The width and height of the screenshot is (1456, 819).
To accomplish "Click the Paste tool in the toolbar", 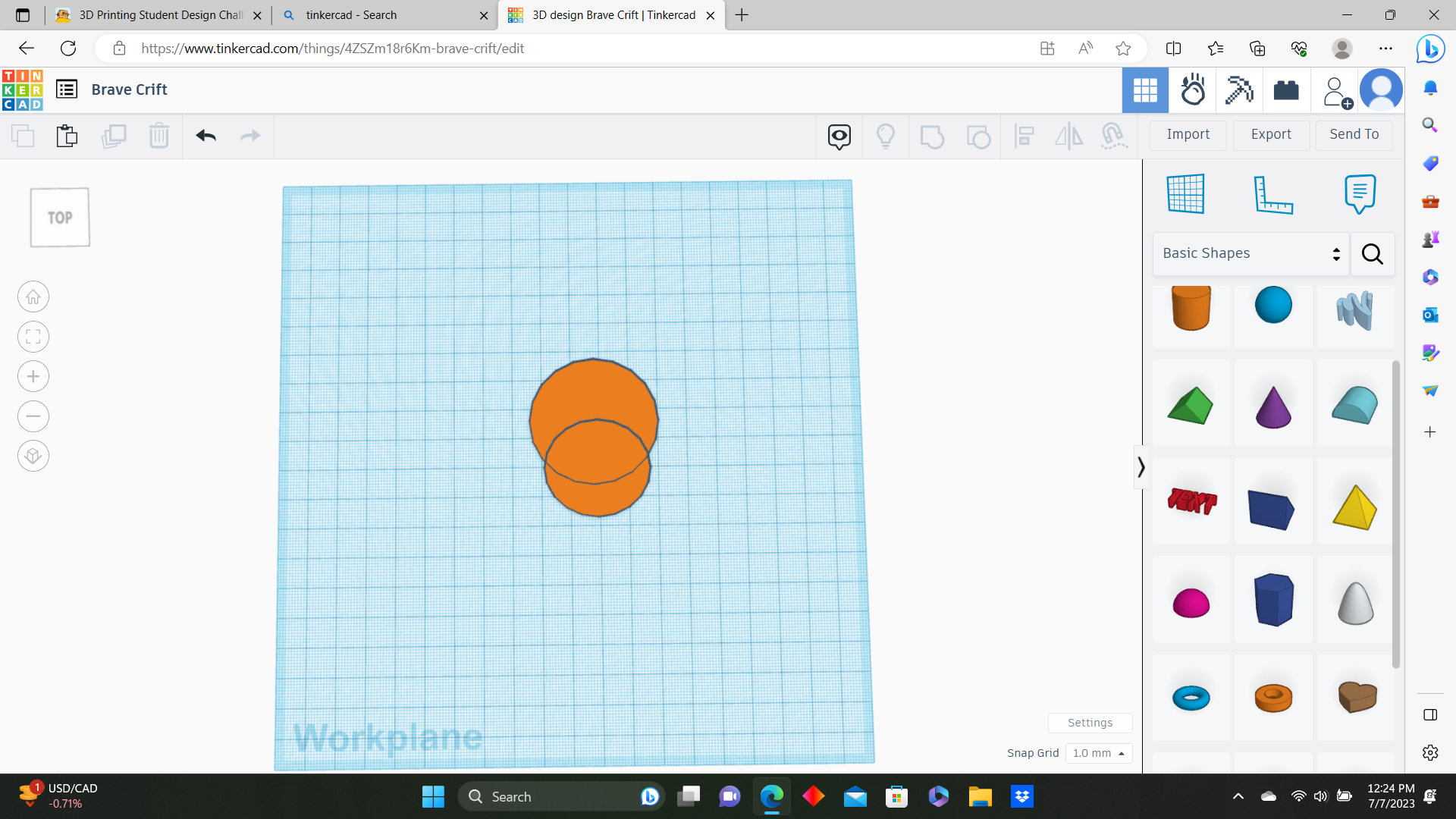I will [x=67, y=136].
